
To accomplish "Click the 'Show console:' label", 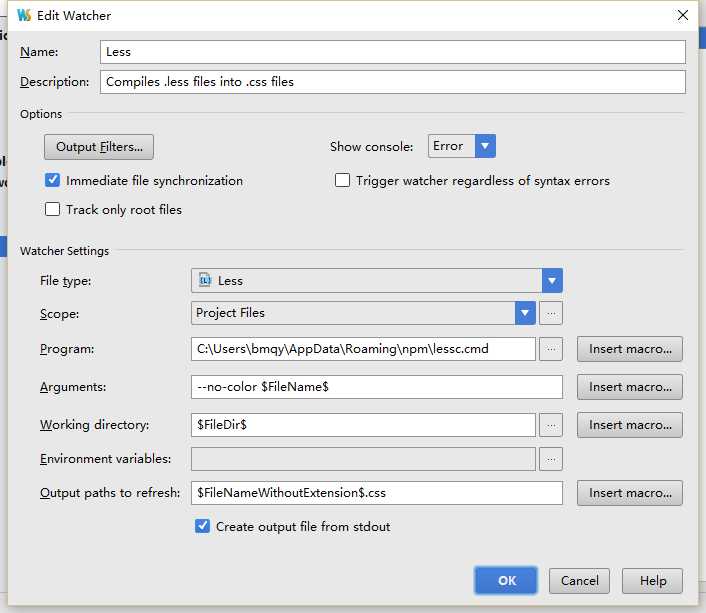I will coord(371,147).
